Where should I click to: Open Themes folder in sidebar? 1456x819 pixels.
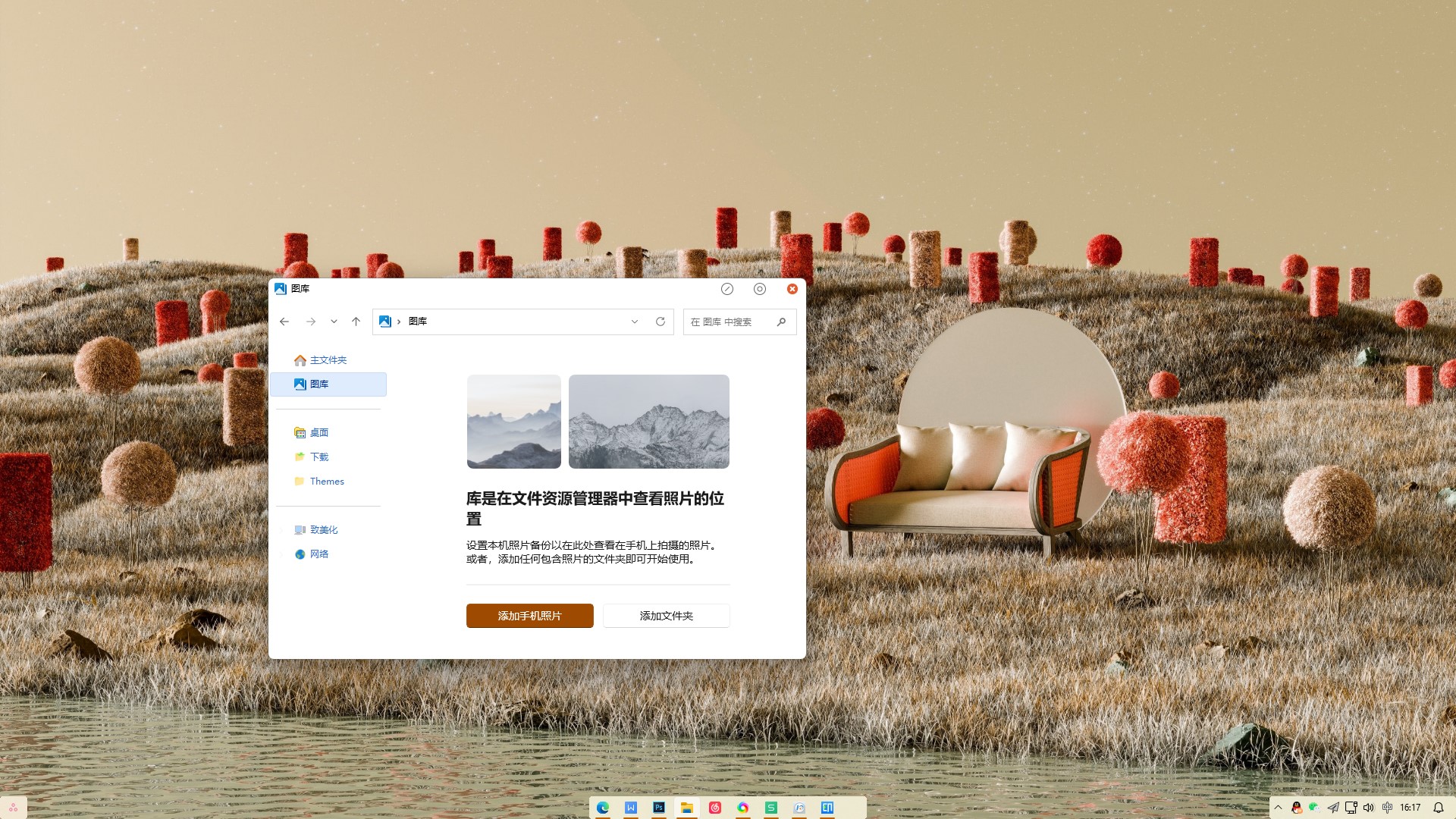[326, 482]
